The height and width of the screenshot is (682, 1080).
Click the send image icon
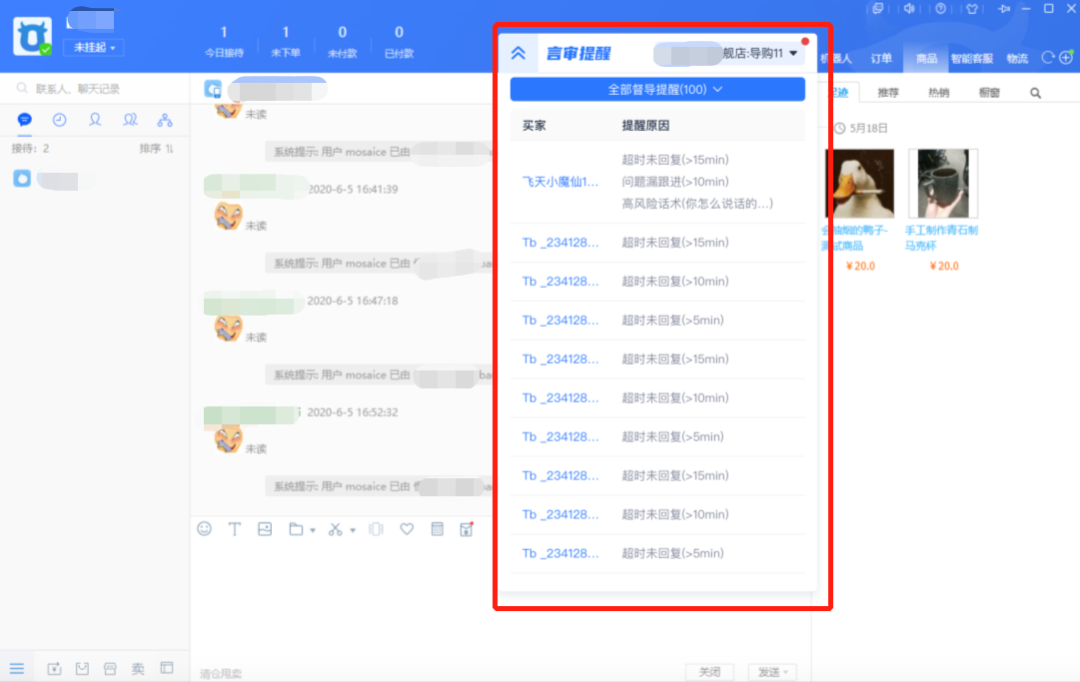pos(264,529)
